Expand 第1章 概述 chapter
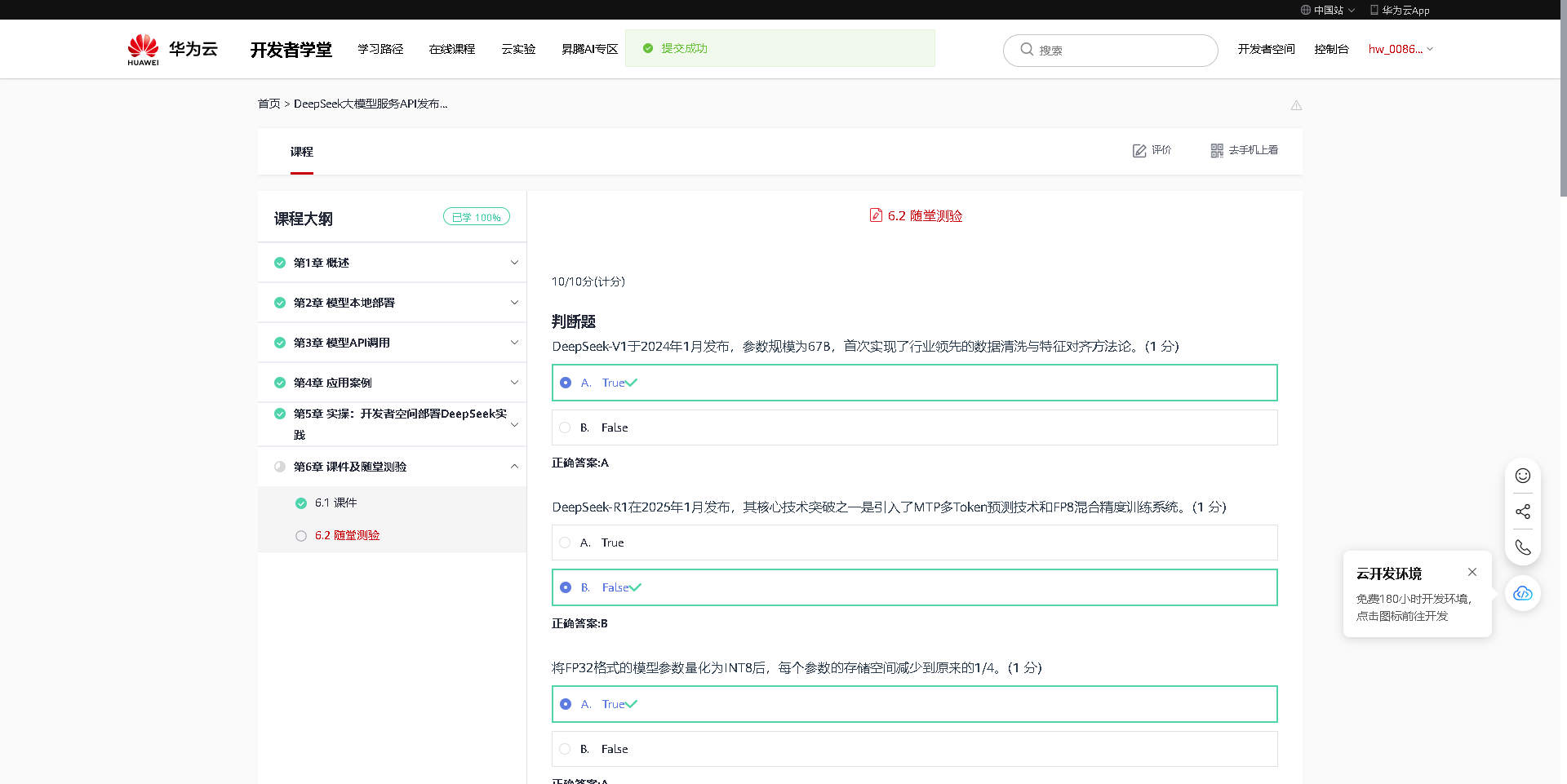Screen dimensions: 1567x784 514,263
